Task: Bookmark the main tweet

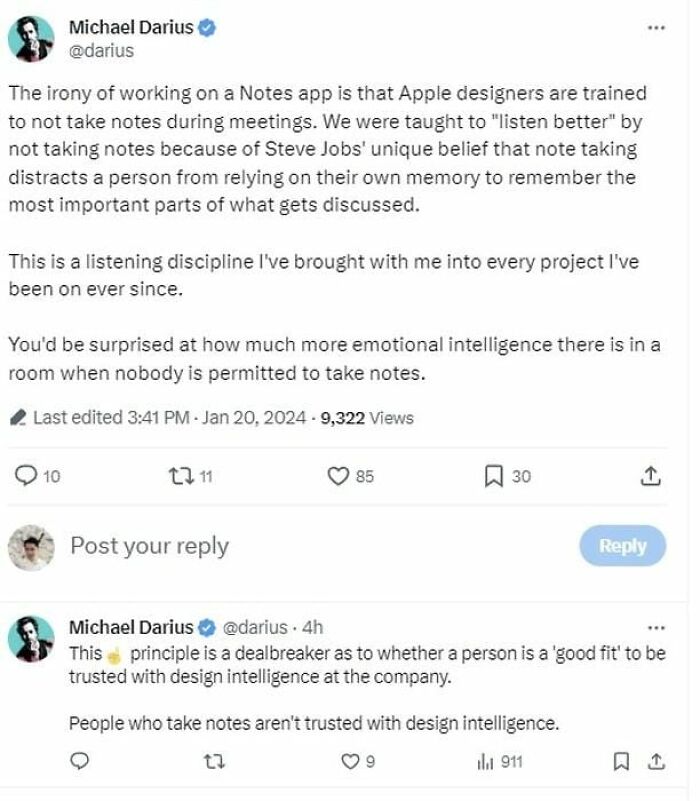Action: 493,476
